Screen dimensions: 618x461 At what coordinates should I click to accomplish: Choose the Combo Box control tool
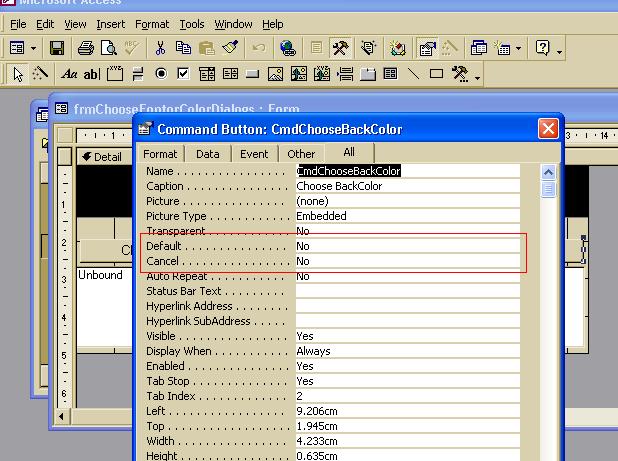click(207, 74)
